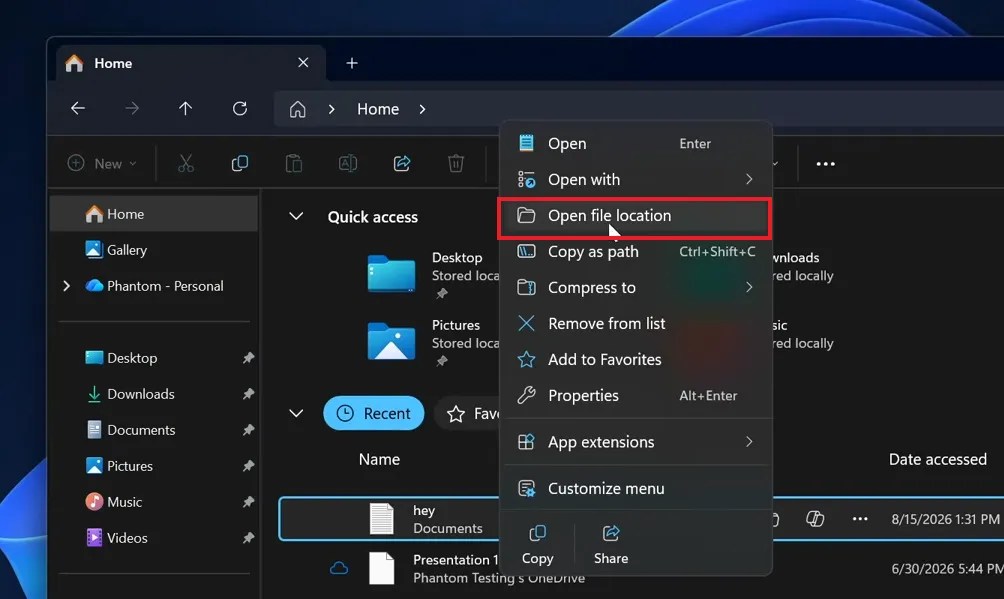The image size is (1004, 599).
Task: Open Desktop in the navigation pane
Action: point(154,358)
